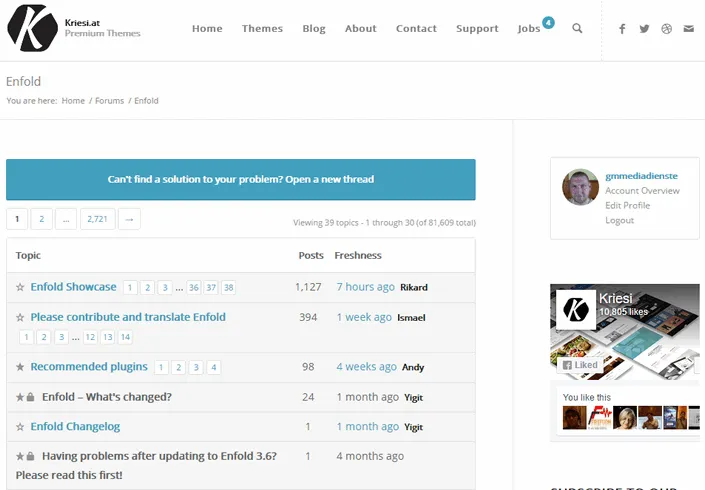705x490 pixels.
Task: Open the Enfold Changelog topic
Action: point(75,426)
